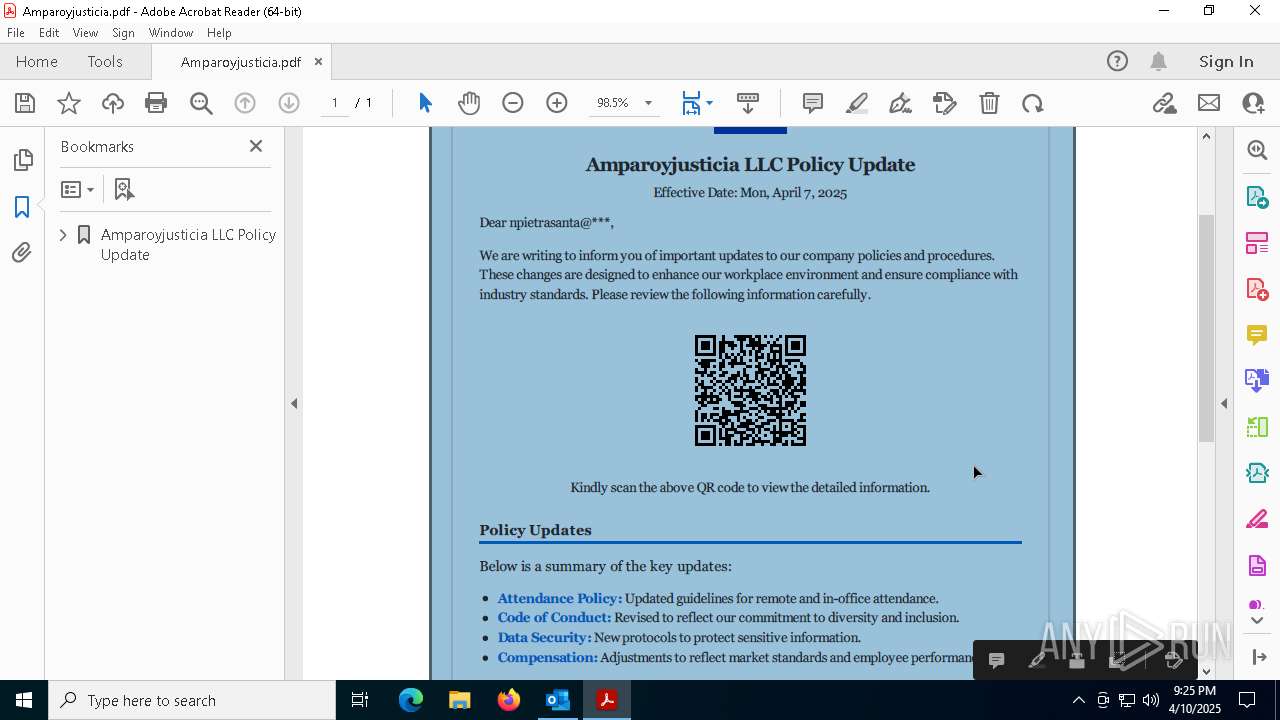This screenshot has height=720, width=1280.
Task: Open File Explorer from the taskbar
Action: coord(460,700)
